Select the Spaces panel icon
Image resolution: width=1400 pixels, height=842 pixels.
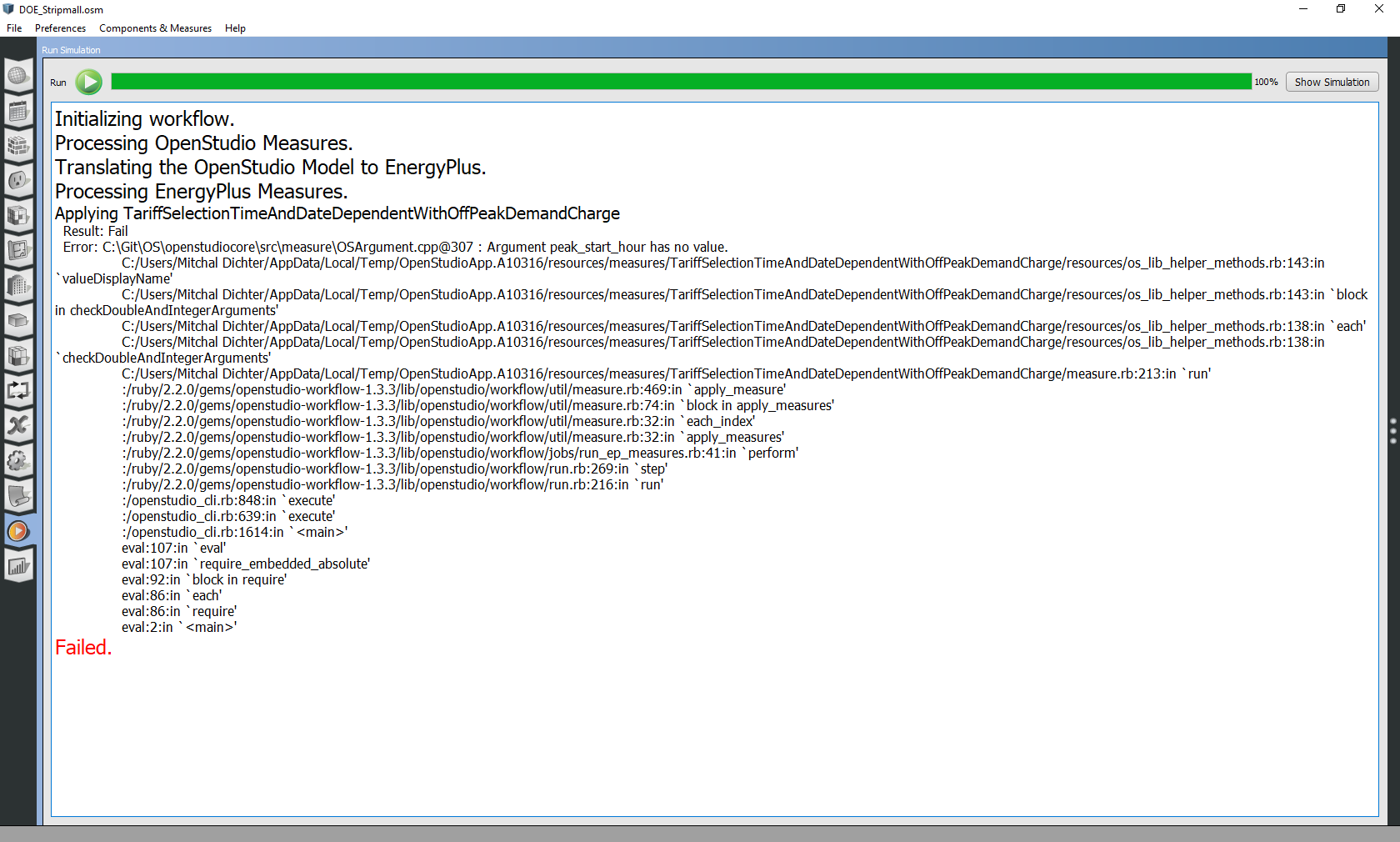pyautogui.click(x=18, y=321)
